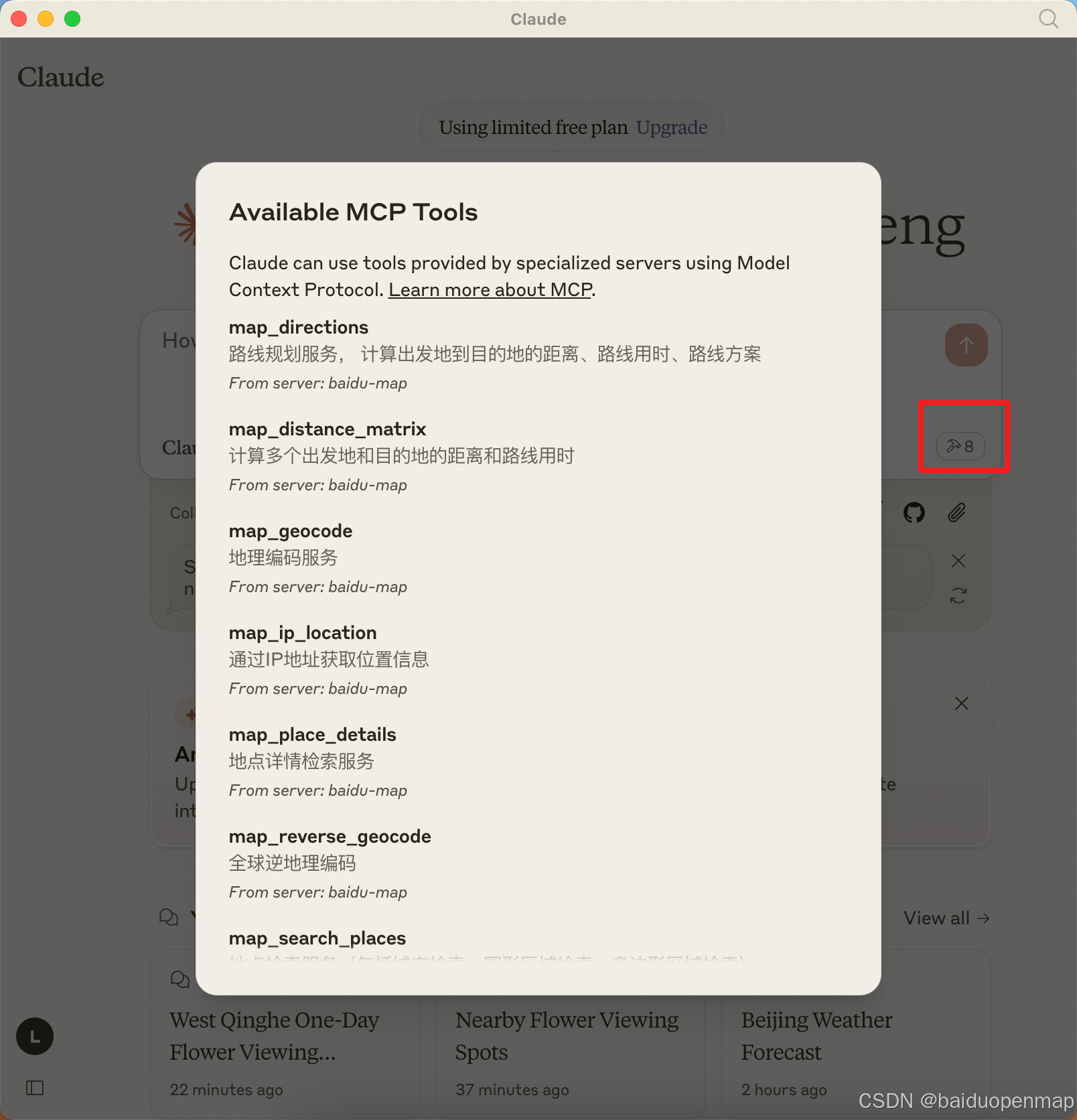Click the GitHub icon
1077x1120 pixels.
point(914,513)
